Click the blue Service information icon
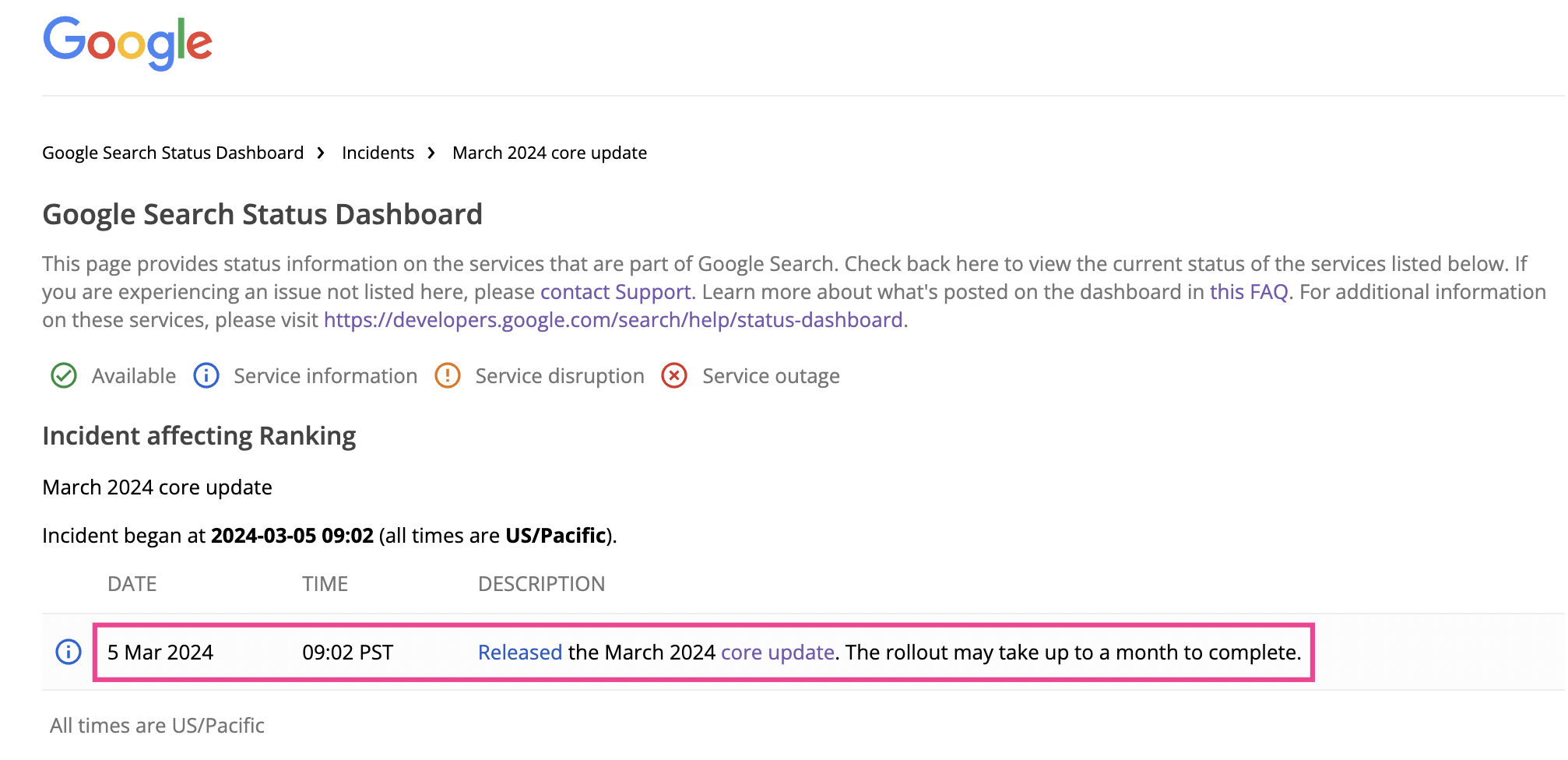The width and height of the screenshot is (1568, 760). [206, 376]
